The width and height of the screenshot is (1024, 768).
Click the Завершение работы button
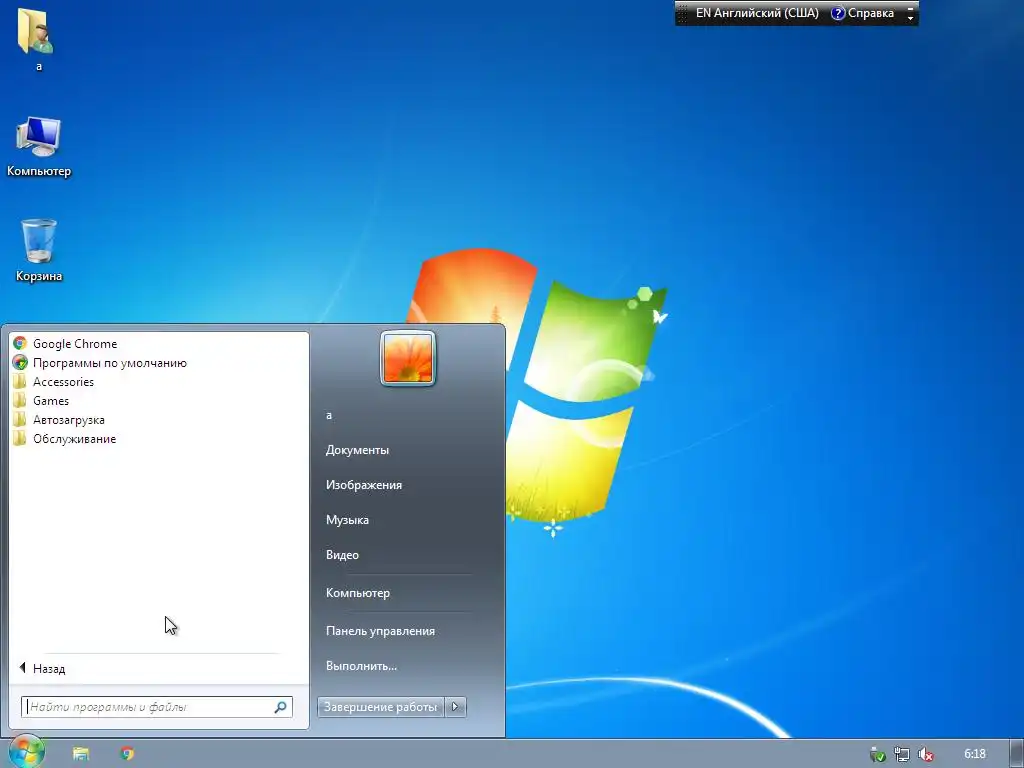[x=381, y=707]
